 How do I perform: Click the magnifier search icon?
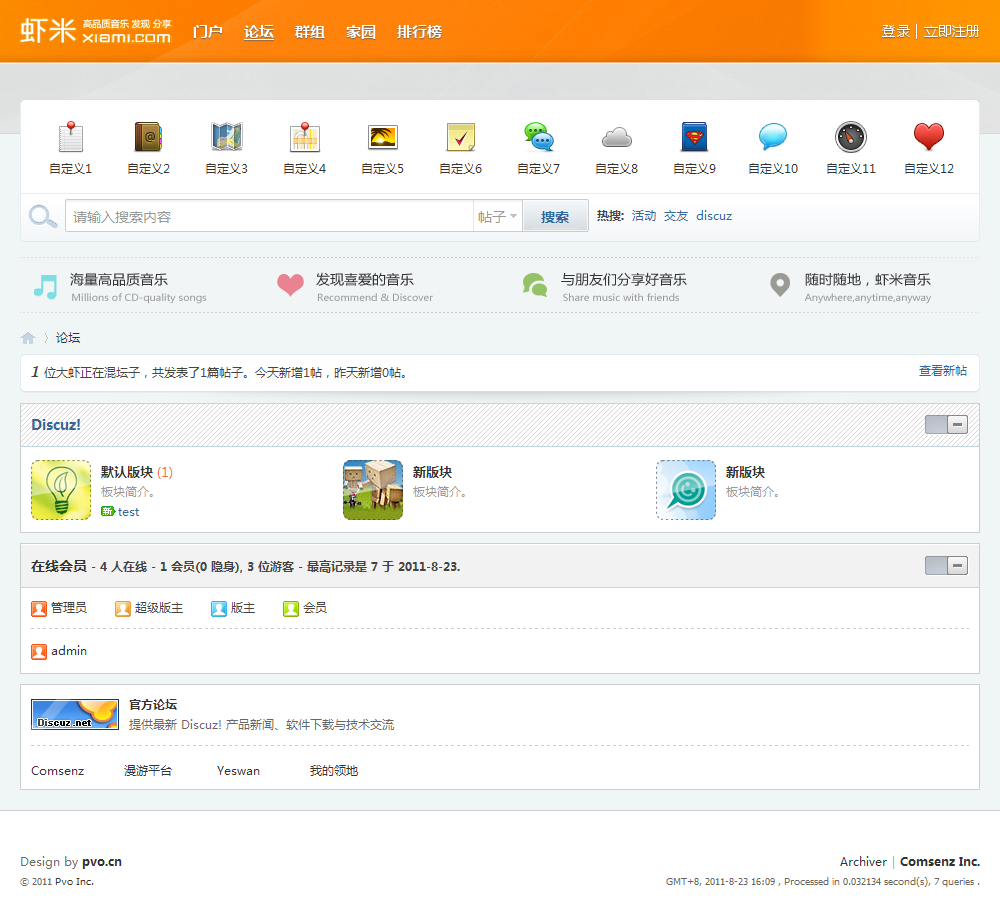(x=43, y=217)
